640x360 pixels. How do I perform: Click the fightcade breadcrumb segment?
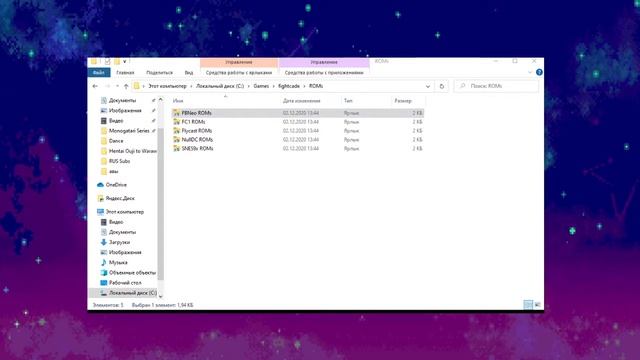[289, 86]
